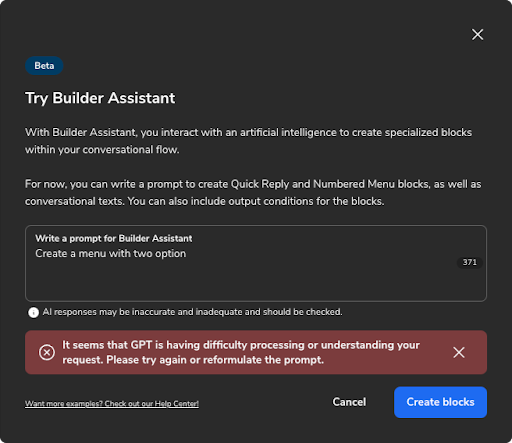This screenshot has width=512, height=443.
Task: Open the Help Center examples link
Action: coord(112,404)
